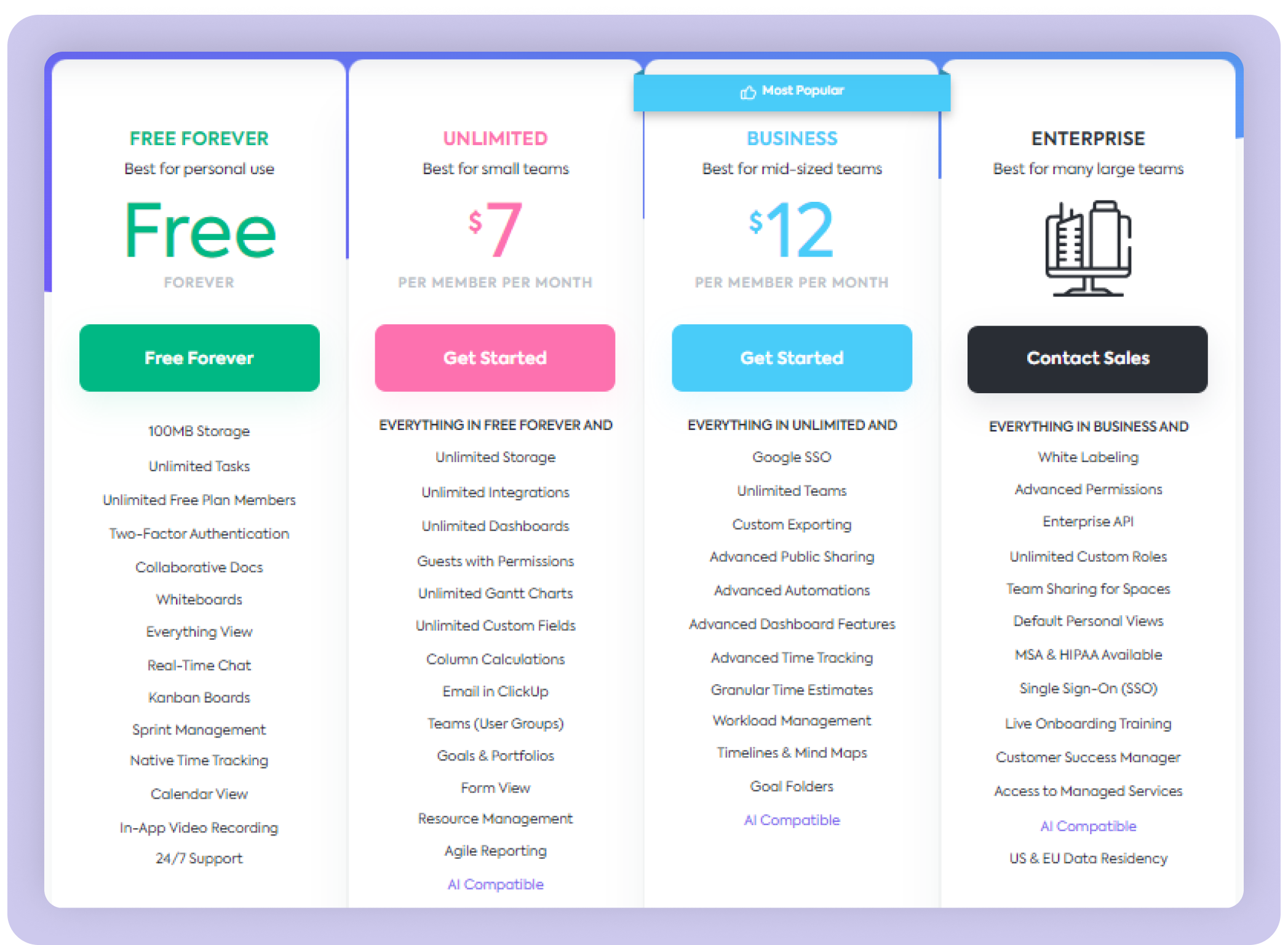1288x945 pixels.
Task: Click Collaborative Docs feature
Action: (199, 567)
